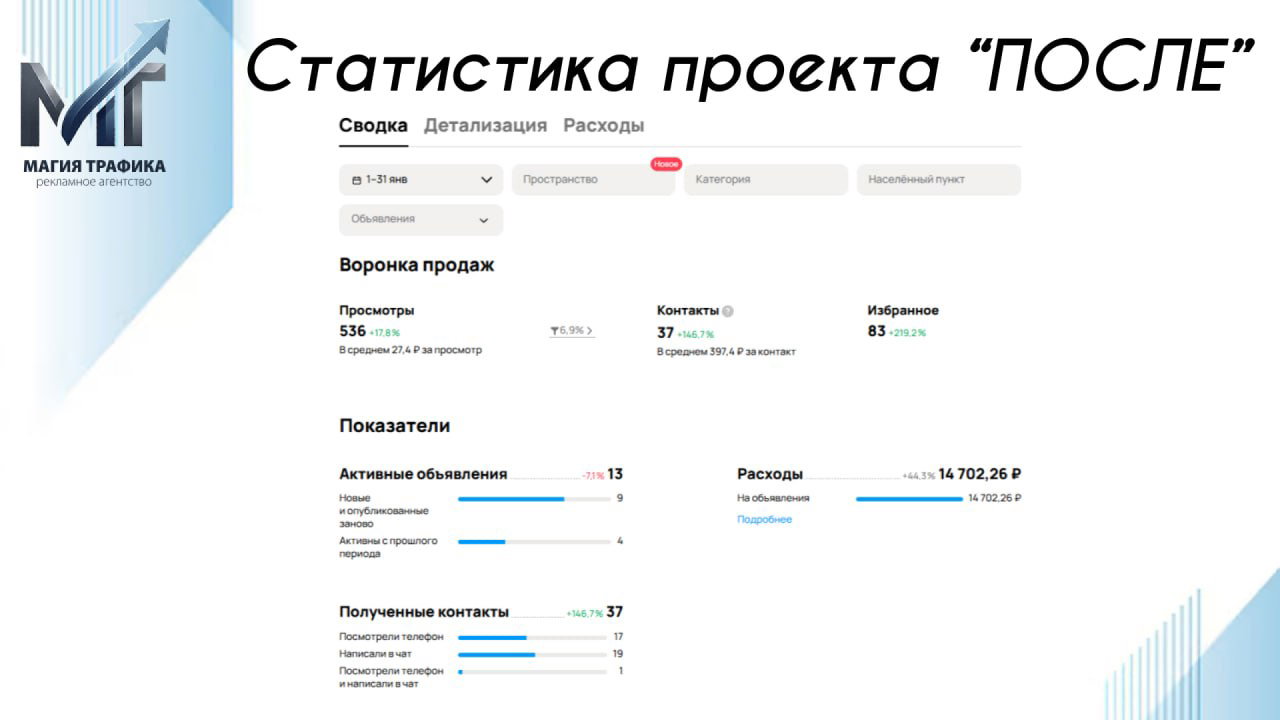The image size is (1280, 720).
Task: Open the Подробнее link under Расходы
Action: (x=764, y=520)
